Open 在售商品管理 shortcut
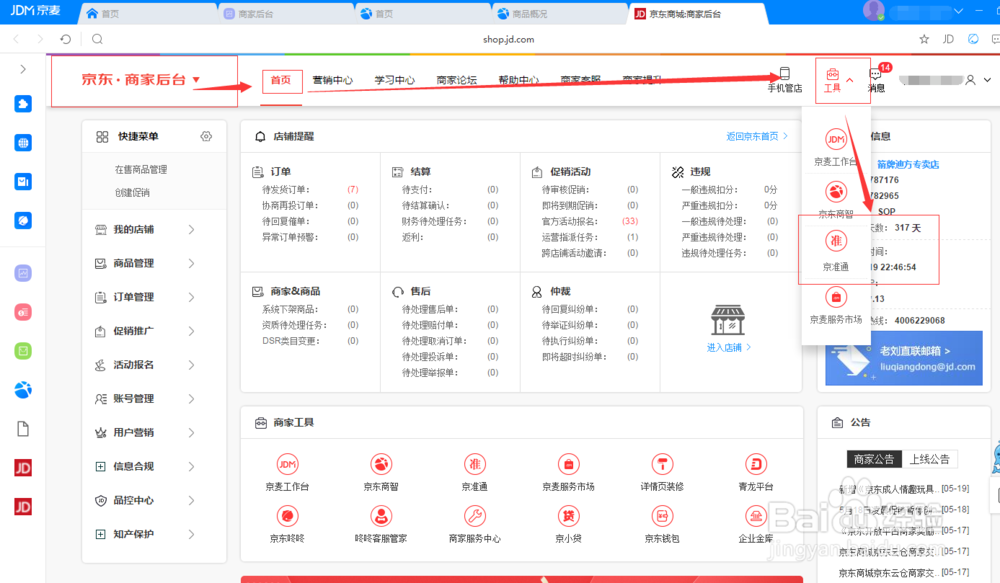Image resolution: width=1000 pixels, height=583 pixels. click(141, 170)
